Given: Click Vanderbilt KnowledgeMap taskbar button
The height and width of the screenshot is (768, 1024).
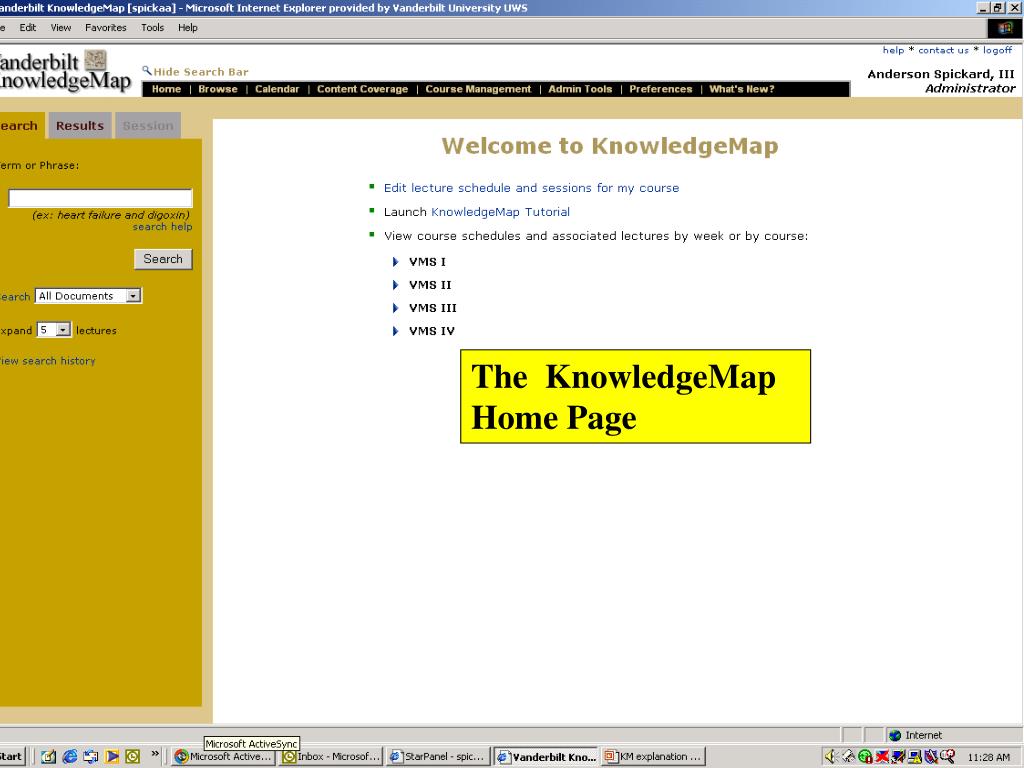Looking at the screenshot, I should 546,756.
